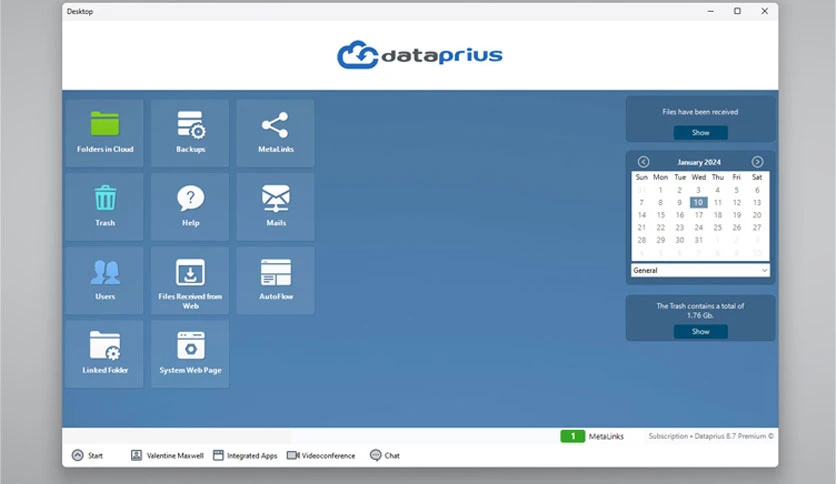
Task: Open Folders in Cloud tile
Action: tap(104, 133)
